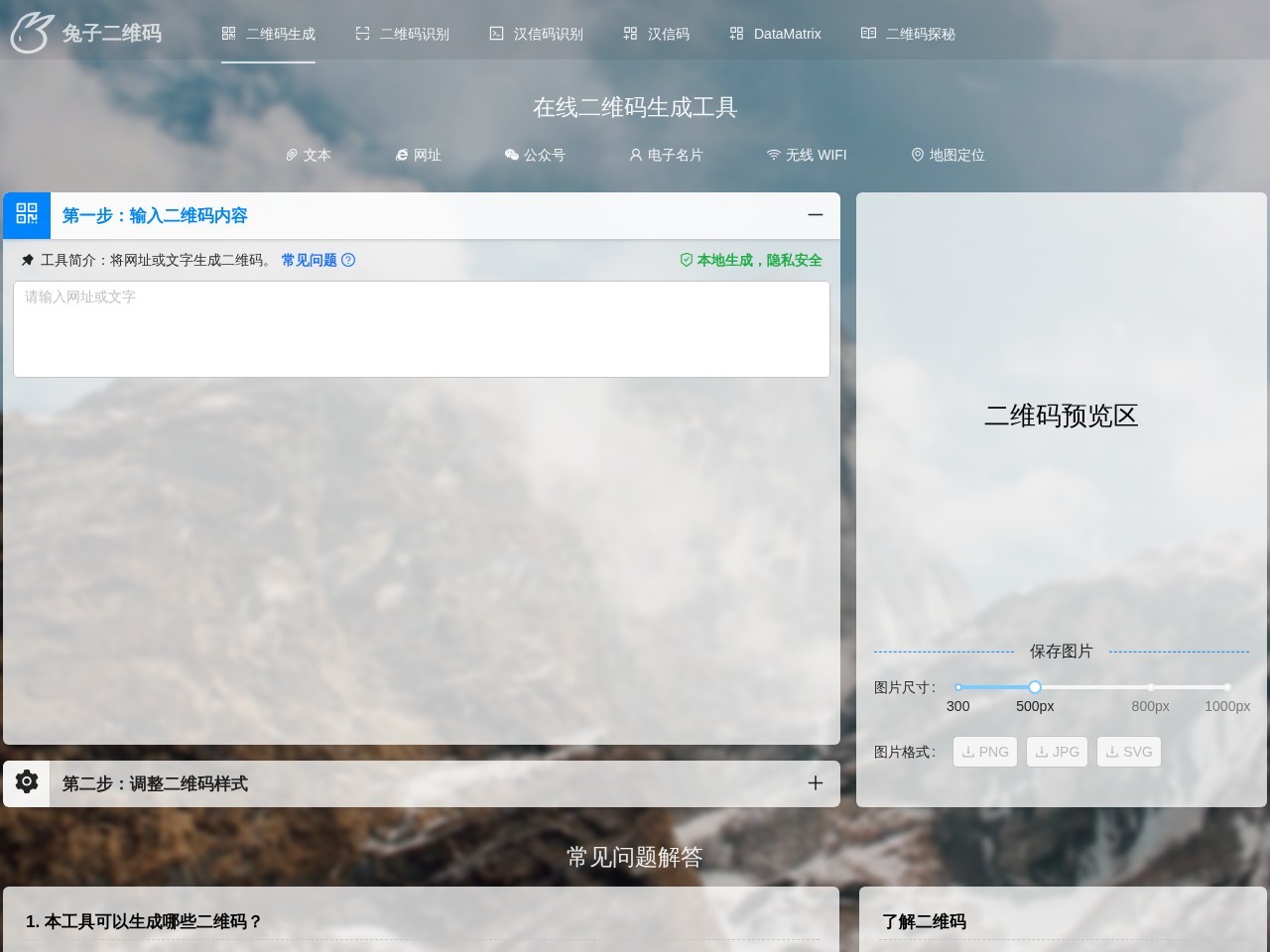Click the WIFI icon on 无线WIFI option
The width and height of the screenshot is (1270, 952).
click(773, 155)
